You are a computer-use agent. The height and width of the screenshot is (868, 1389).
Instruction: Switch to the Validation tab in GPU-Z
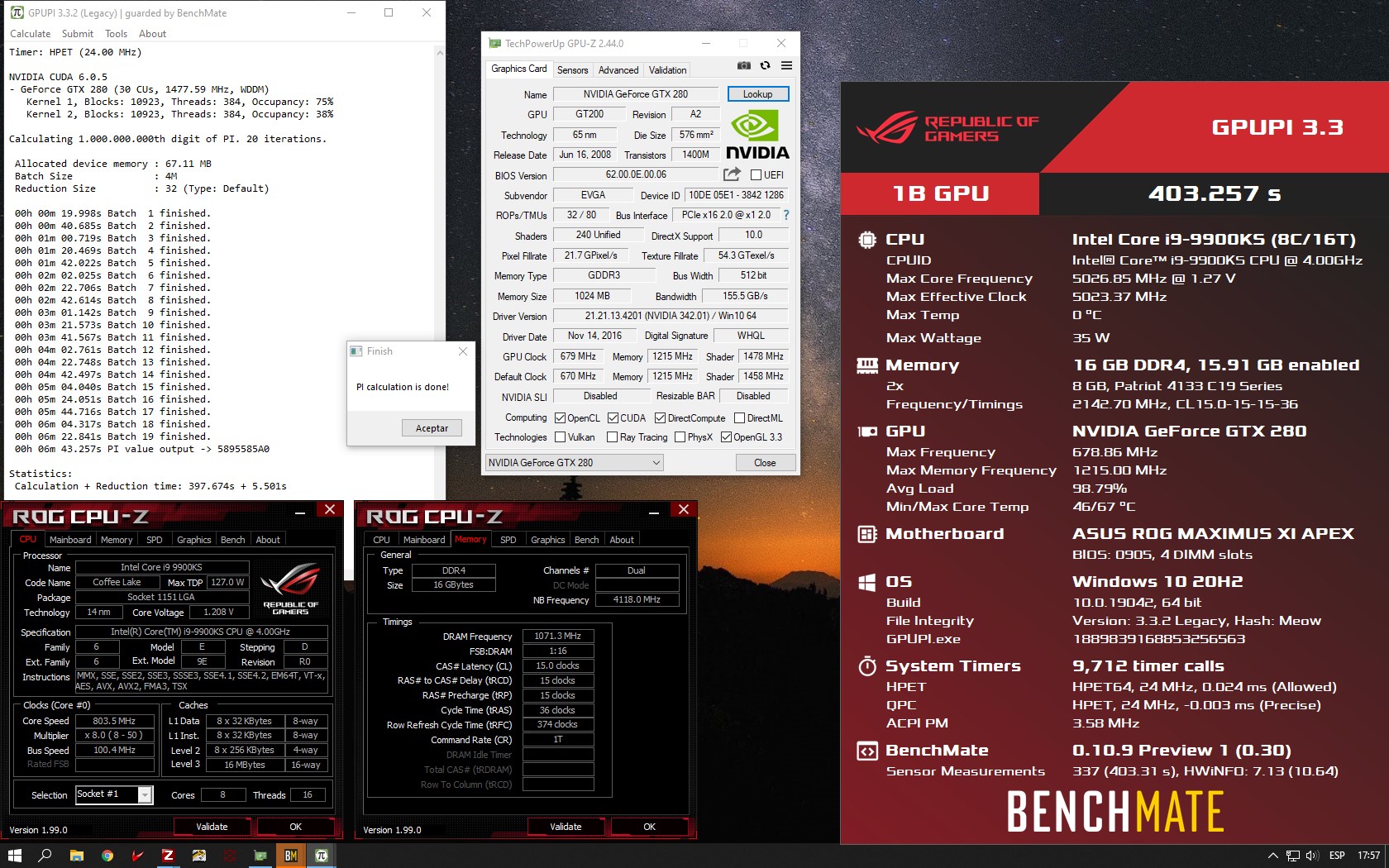point(667,70)
